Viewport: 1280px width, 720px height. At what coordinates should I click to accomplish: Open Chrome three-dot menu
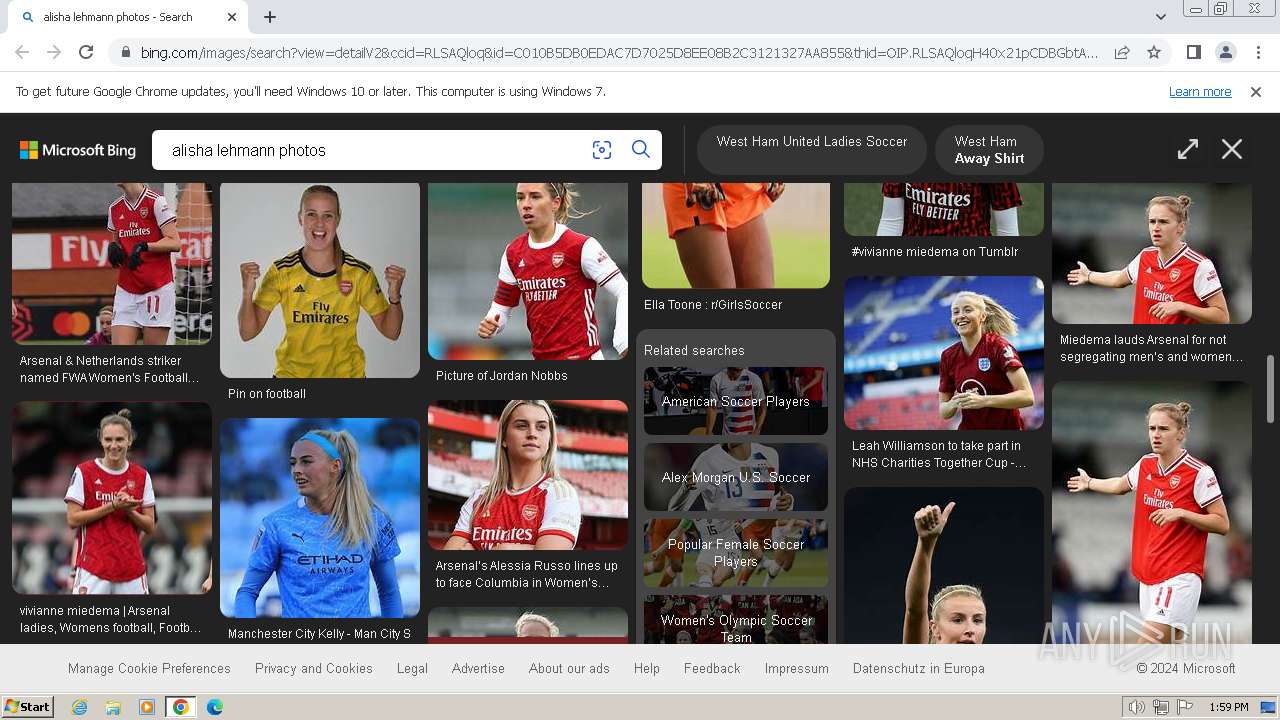point(1258,52)
